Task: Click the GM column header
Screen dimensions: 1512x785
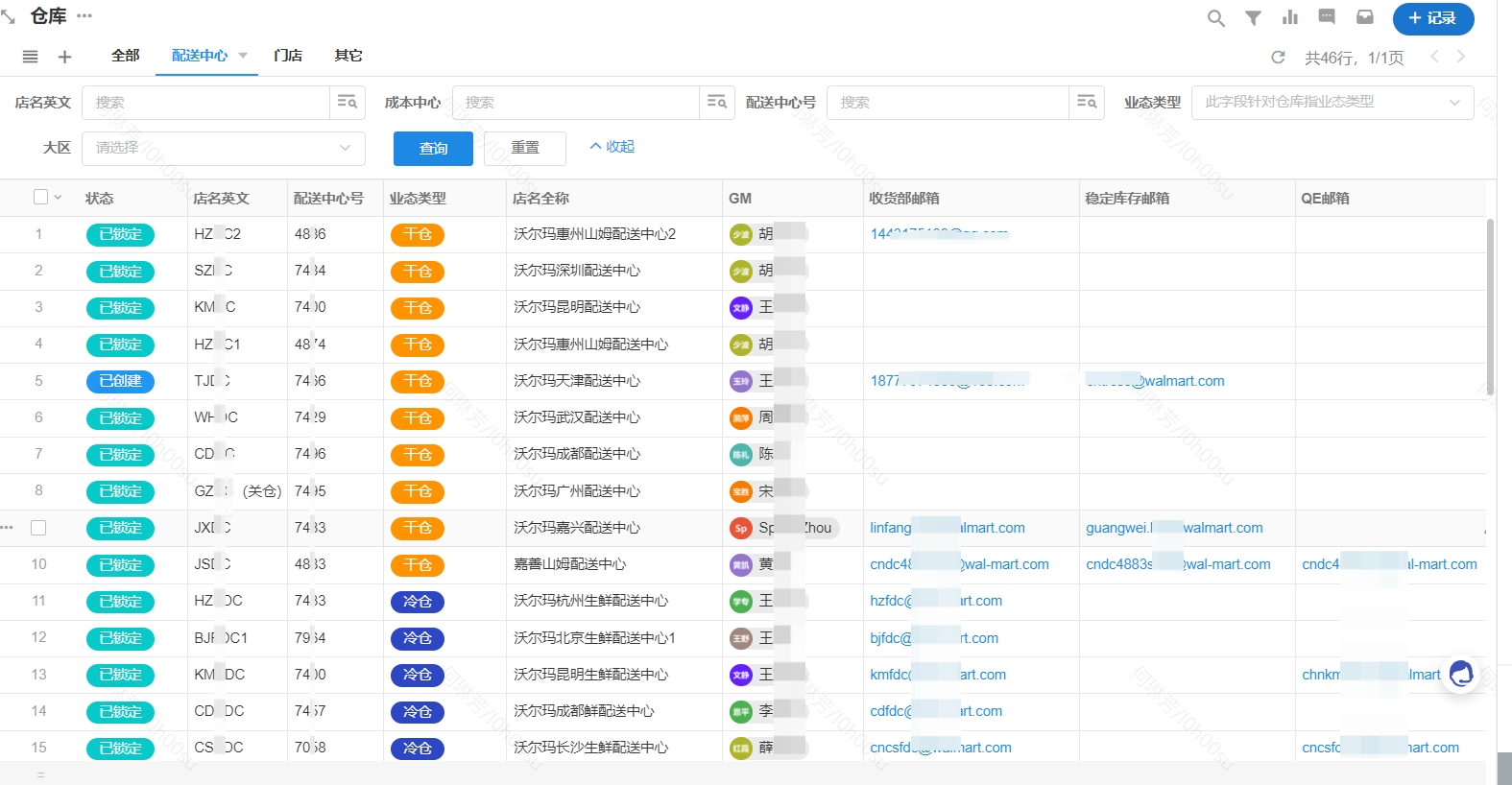Action: [x=740, y=198]
